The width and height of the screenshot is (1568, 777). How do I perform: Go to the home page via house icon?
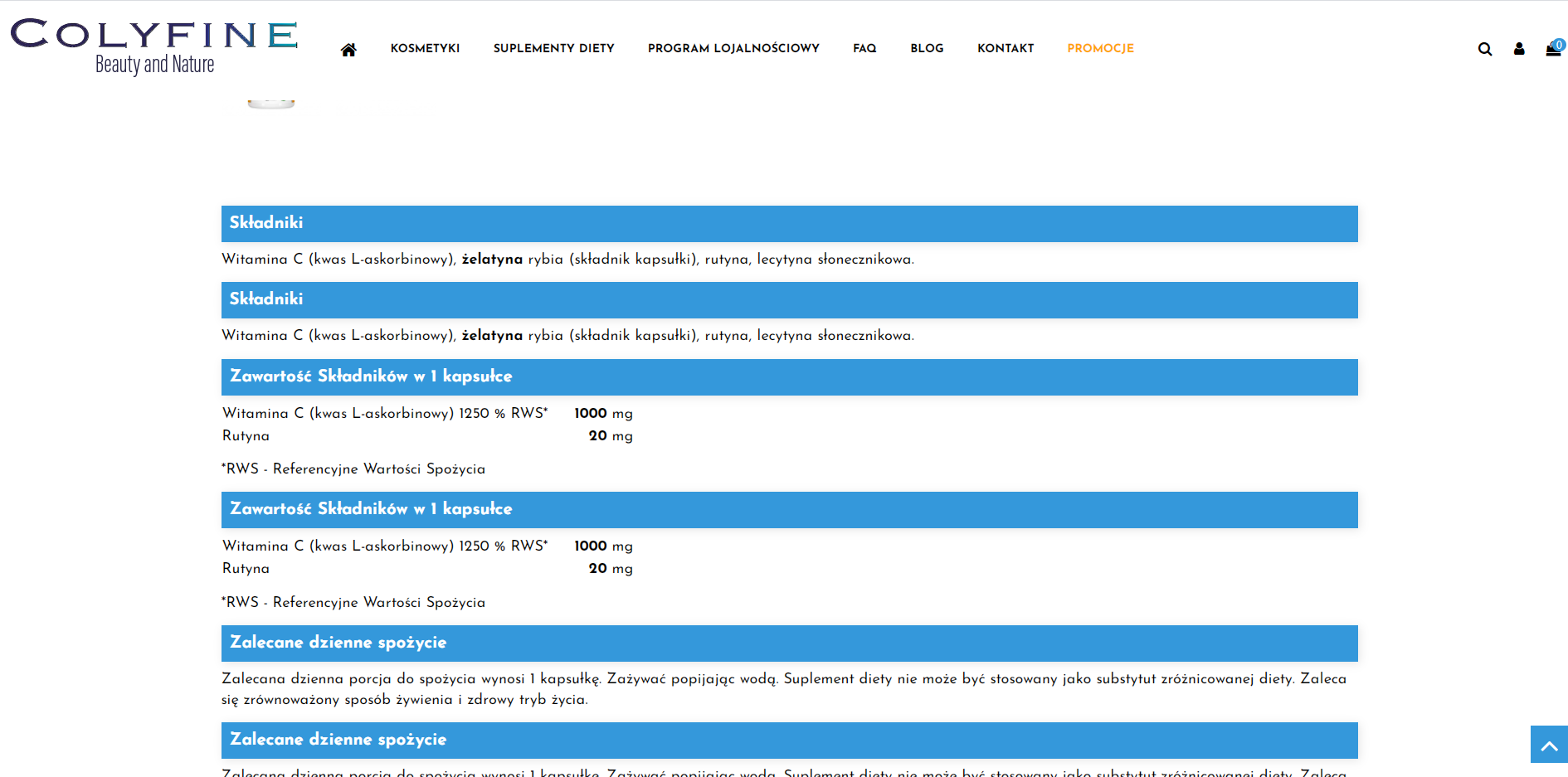click(x=348, y=49)
